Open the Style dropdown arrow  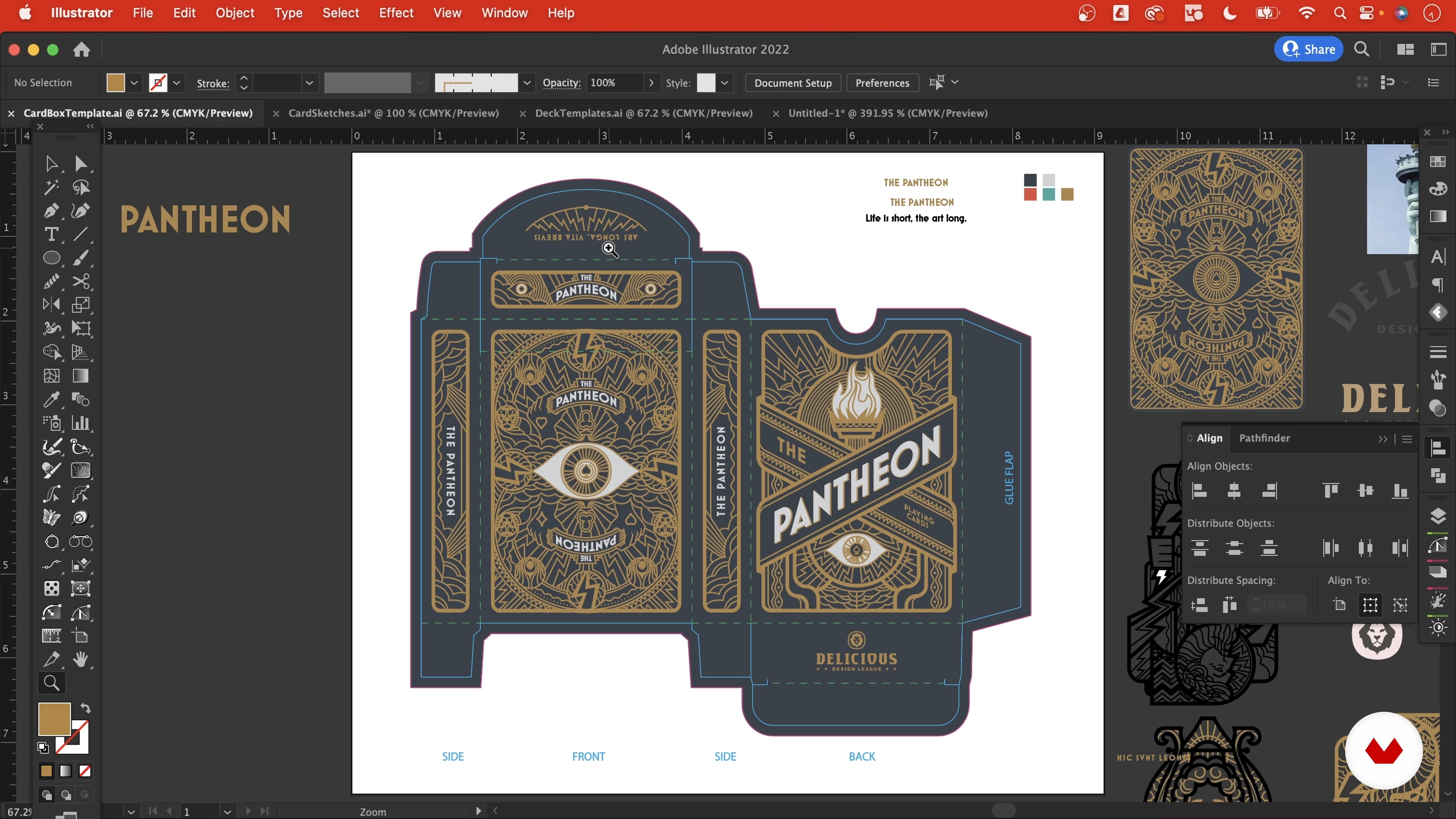click(725, 83)
